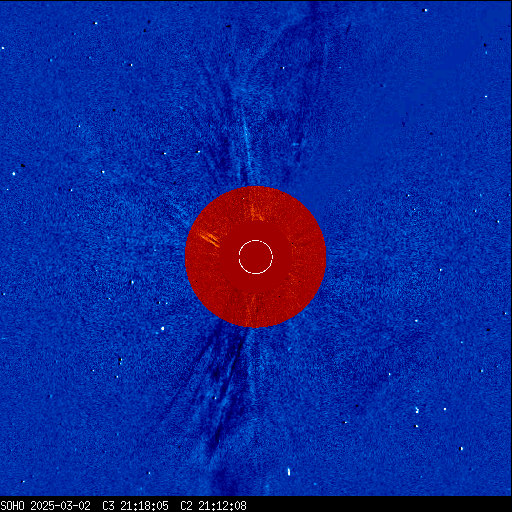Click the faint streak at the top right of the streamers
Viewport: 512px width, 512px height.
coord(348,29)
